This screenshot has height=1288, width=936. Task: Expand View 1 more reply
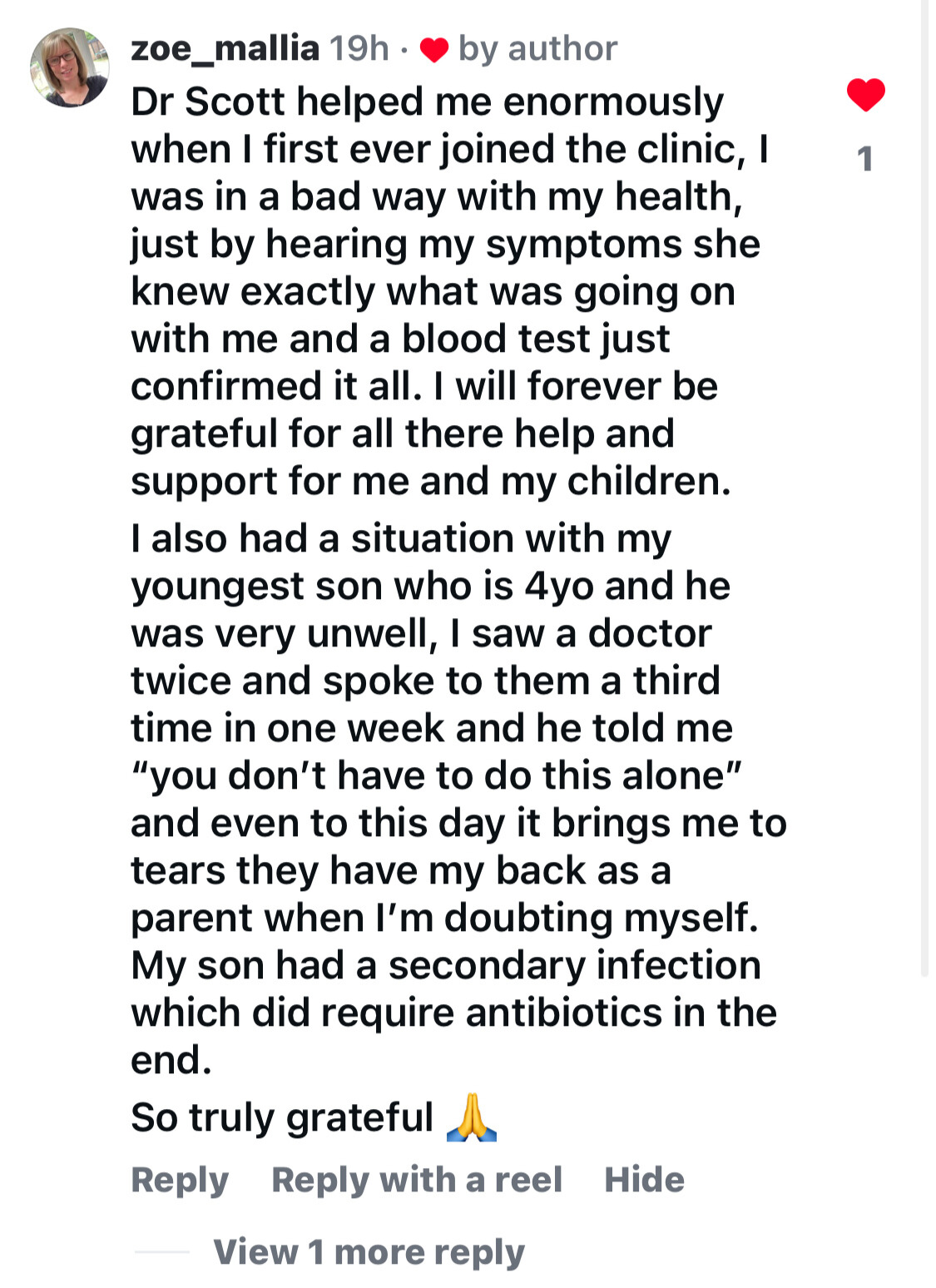coord(369,1251)
